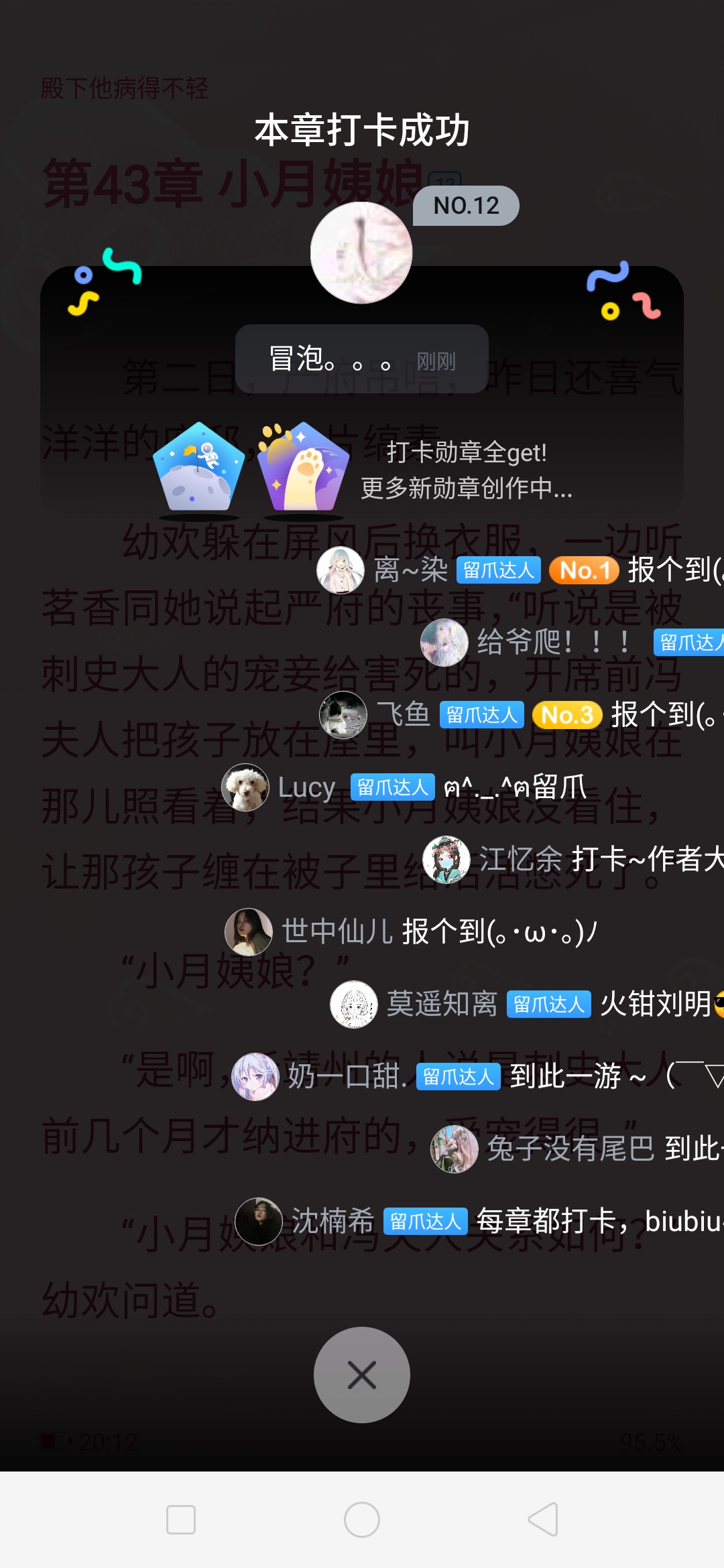The width and height of the screenshot is (724, 1568).
Task: Open Lucy's poodle avatar
Action: coord(245,787)
